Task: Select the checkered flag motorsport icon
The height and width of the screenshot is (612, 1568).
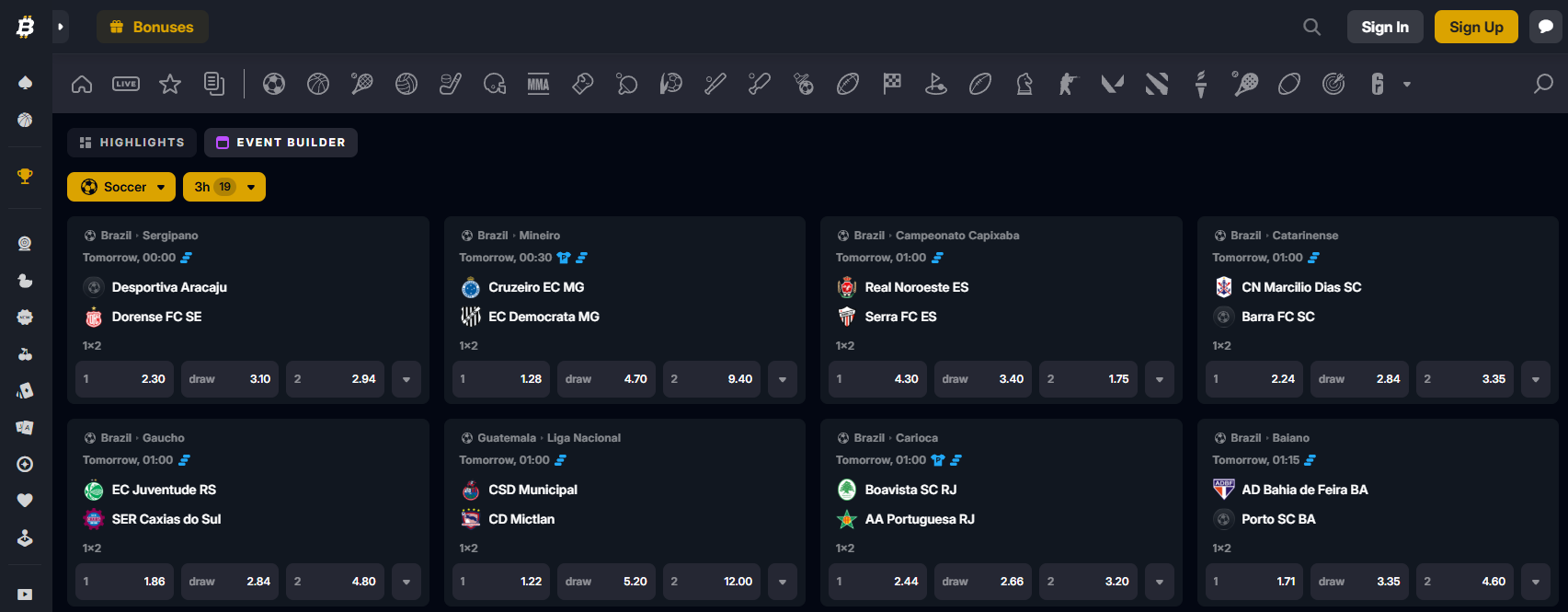Action: 892,84
